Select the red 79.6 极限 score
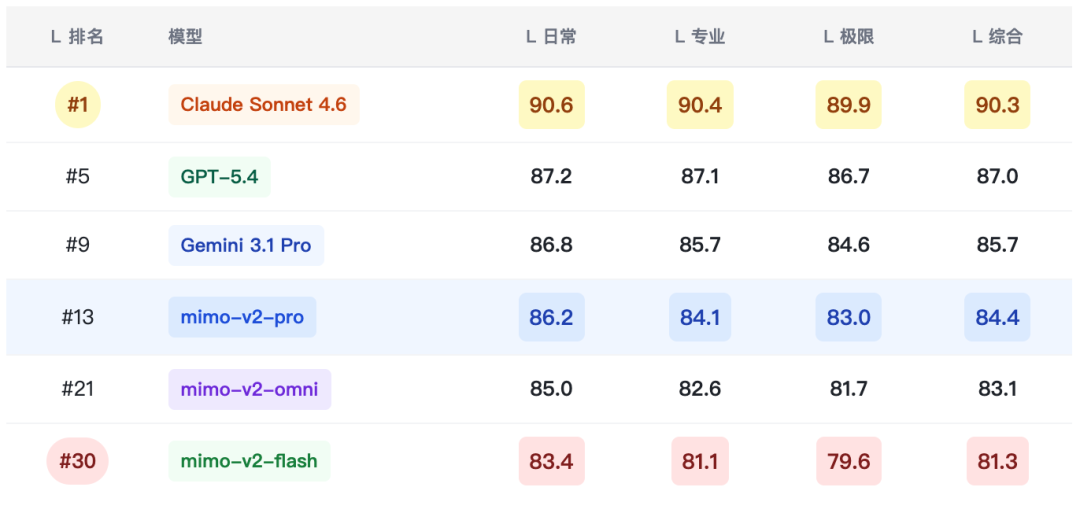This screenshot has width=1080, height=513. pos(848,461)
